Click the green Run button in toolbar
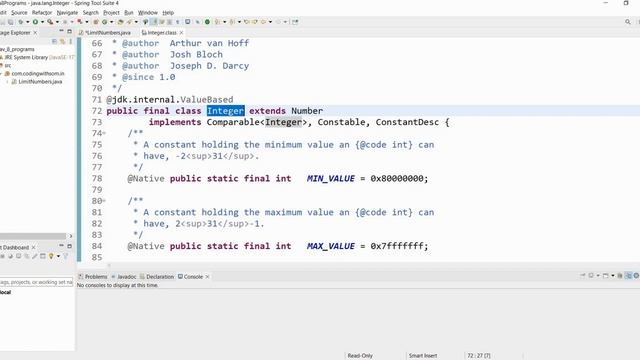The height and width of the screenshot is (360, 640). [x=36, y=22]
